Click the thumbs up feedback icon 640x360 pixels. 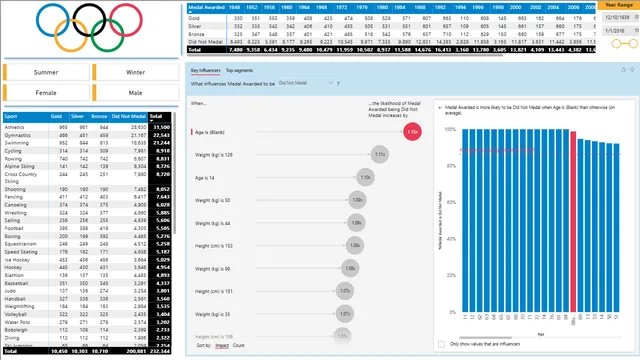(x=623, y=70)
